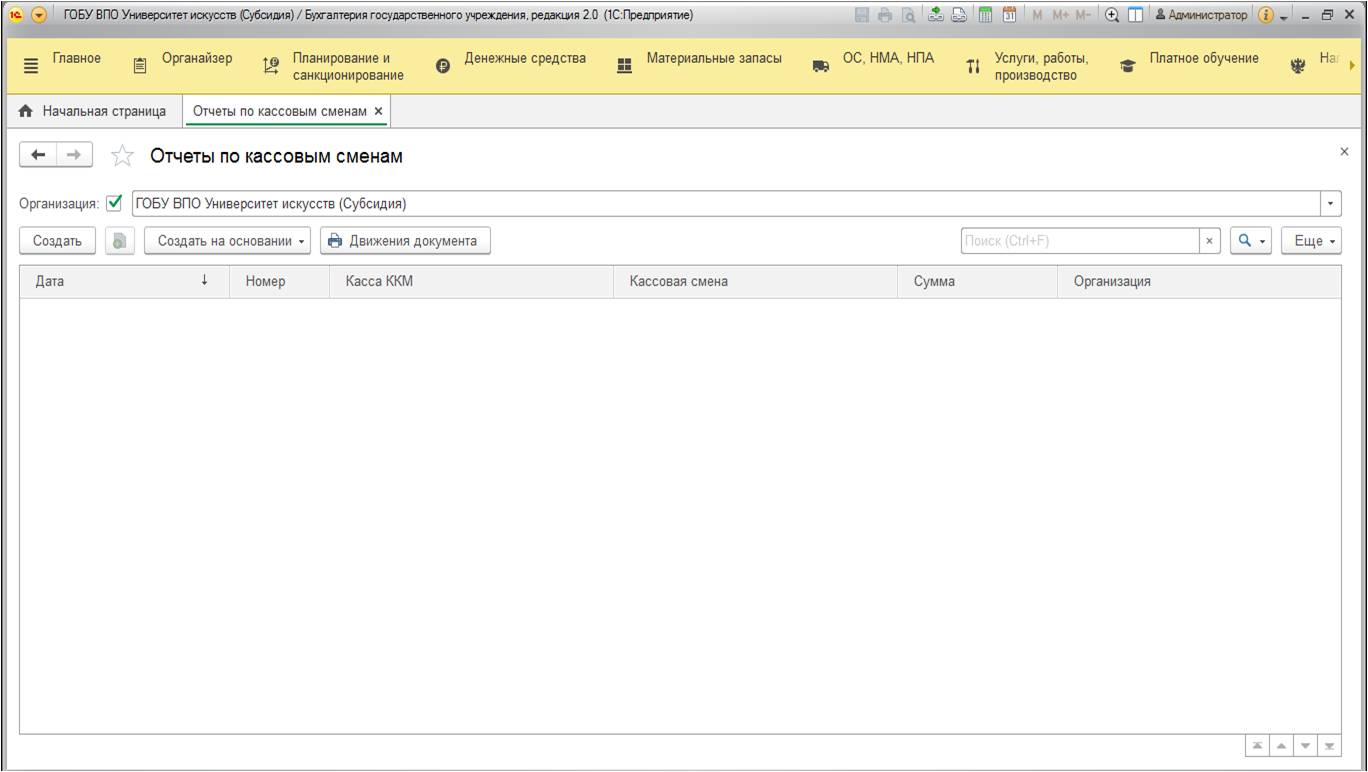Click the Движения документа button
The height and width of the screenshot is (772, 1368).
pos(405,241)
